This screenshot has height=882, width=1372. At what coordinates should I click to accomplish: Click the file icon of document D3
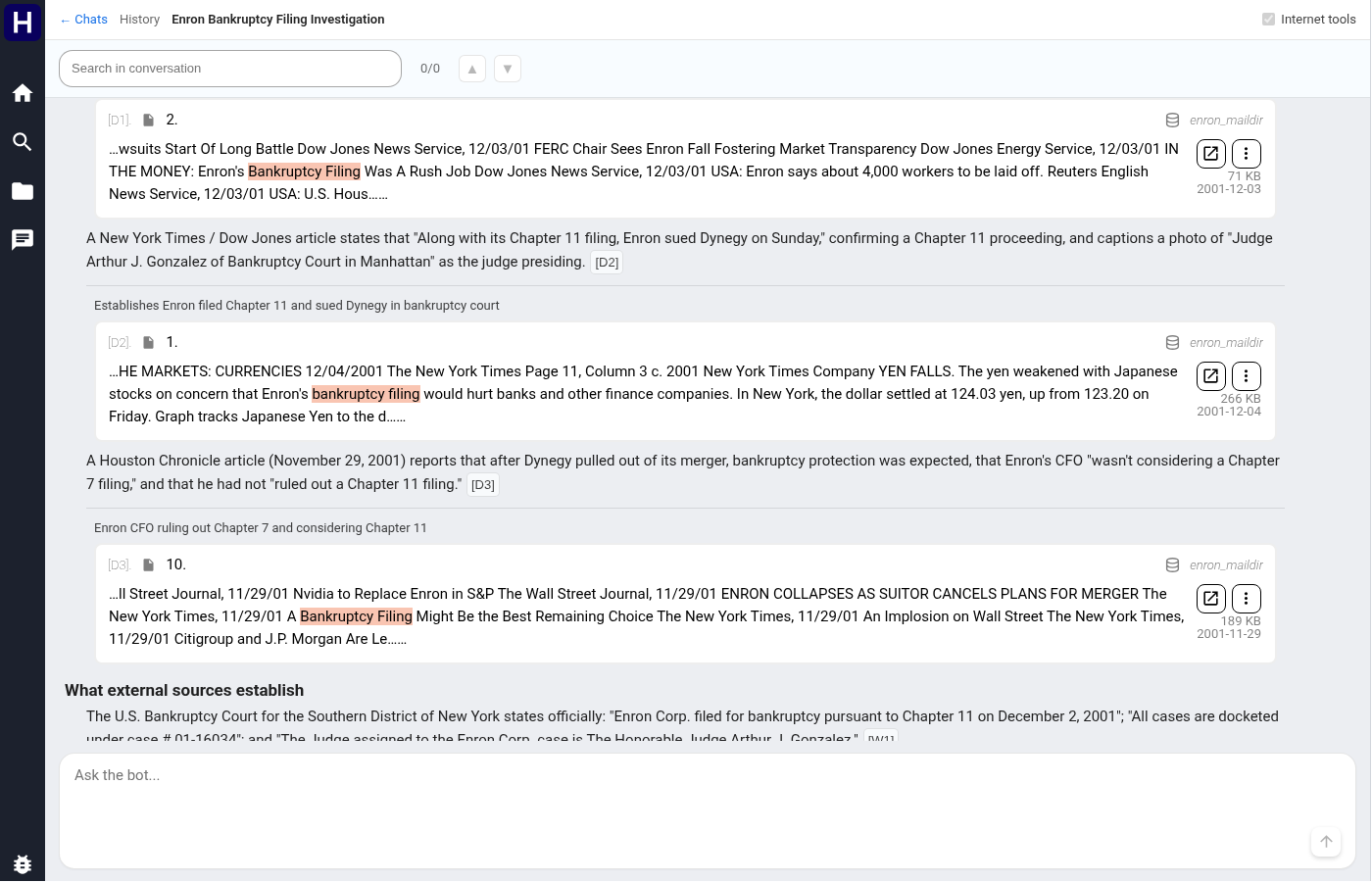pos(149,564)
